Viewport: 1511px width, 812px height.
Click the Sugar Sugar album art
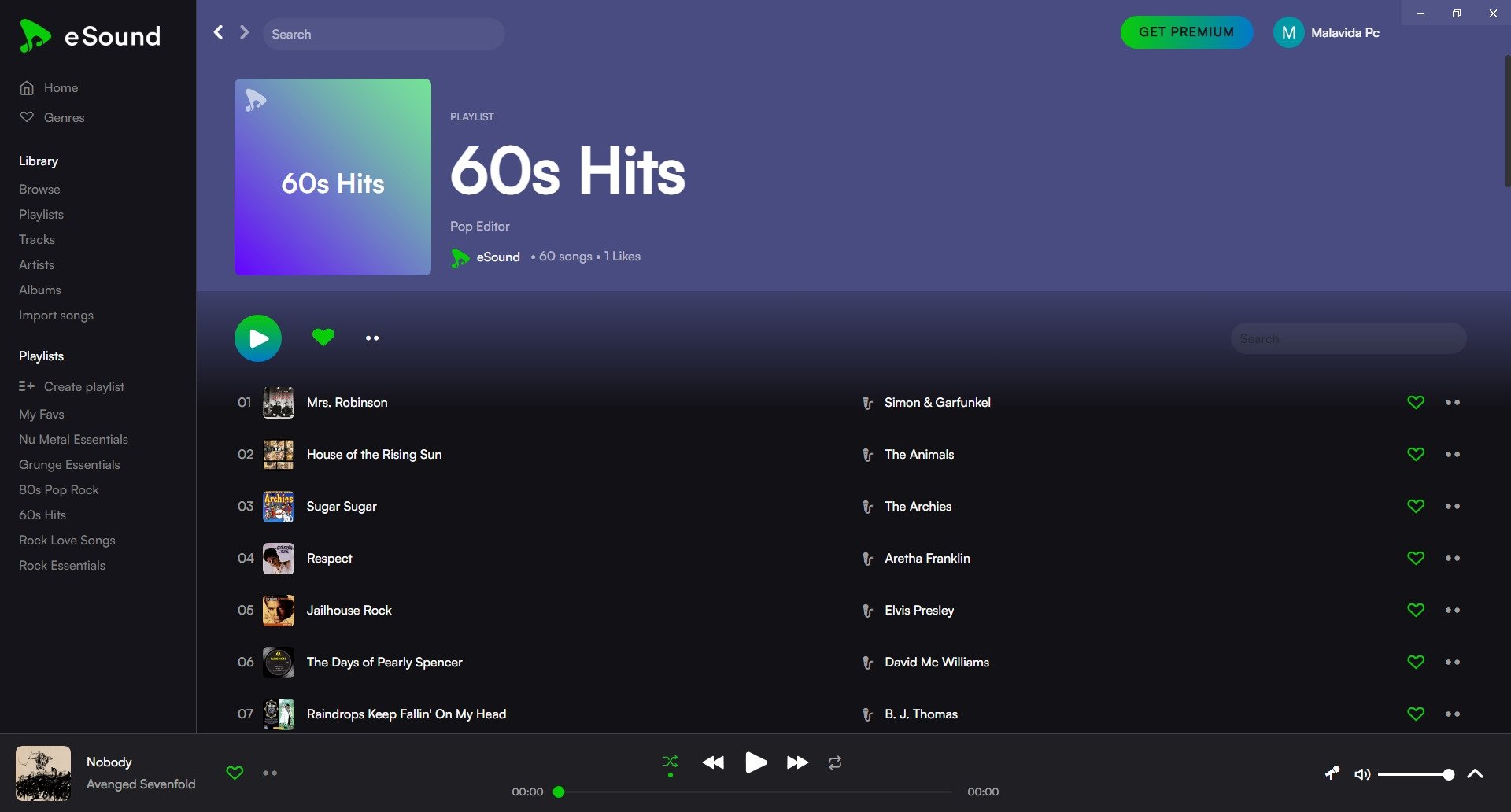(279, 506)
